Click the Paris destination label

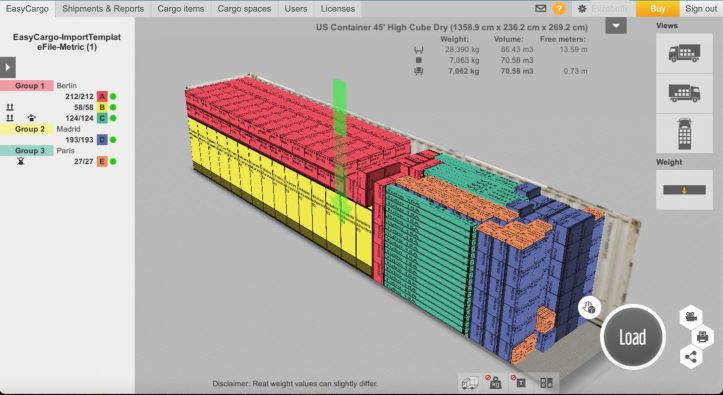click(65, 151)
